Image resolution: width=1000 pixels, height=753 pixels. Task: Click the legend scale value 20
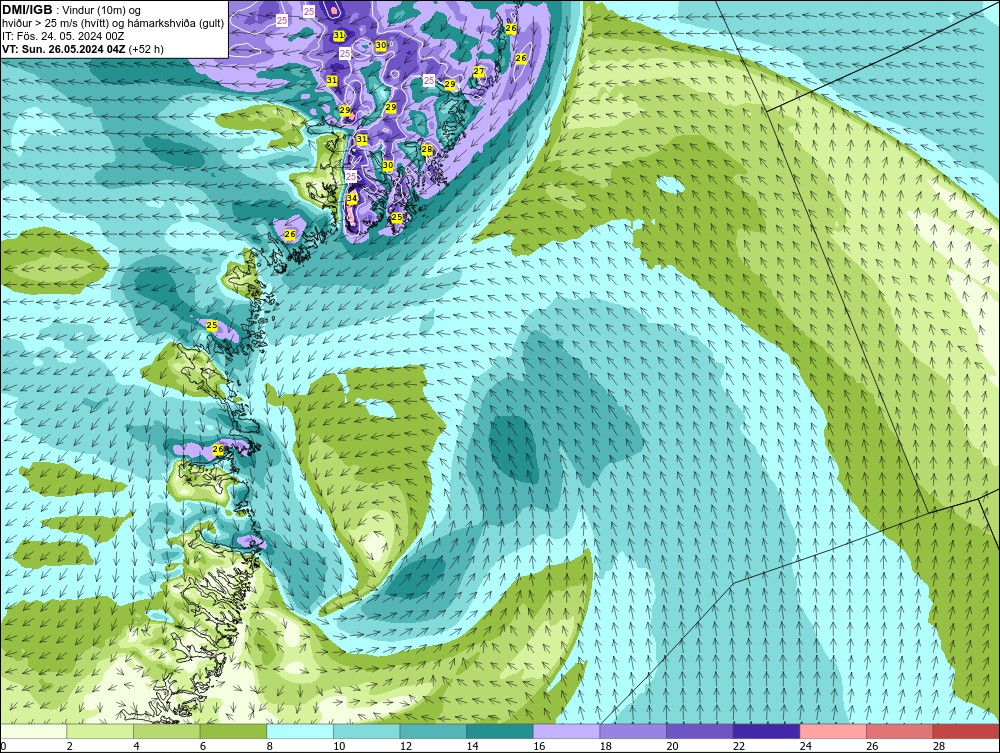pos(672,746)
